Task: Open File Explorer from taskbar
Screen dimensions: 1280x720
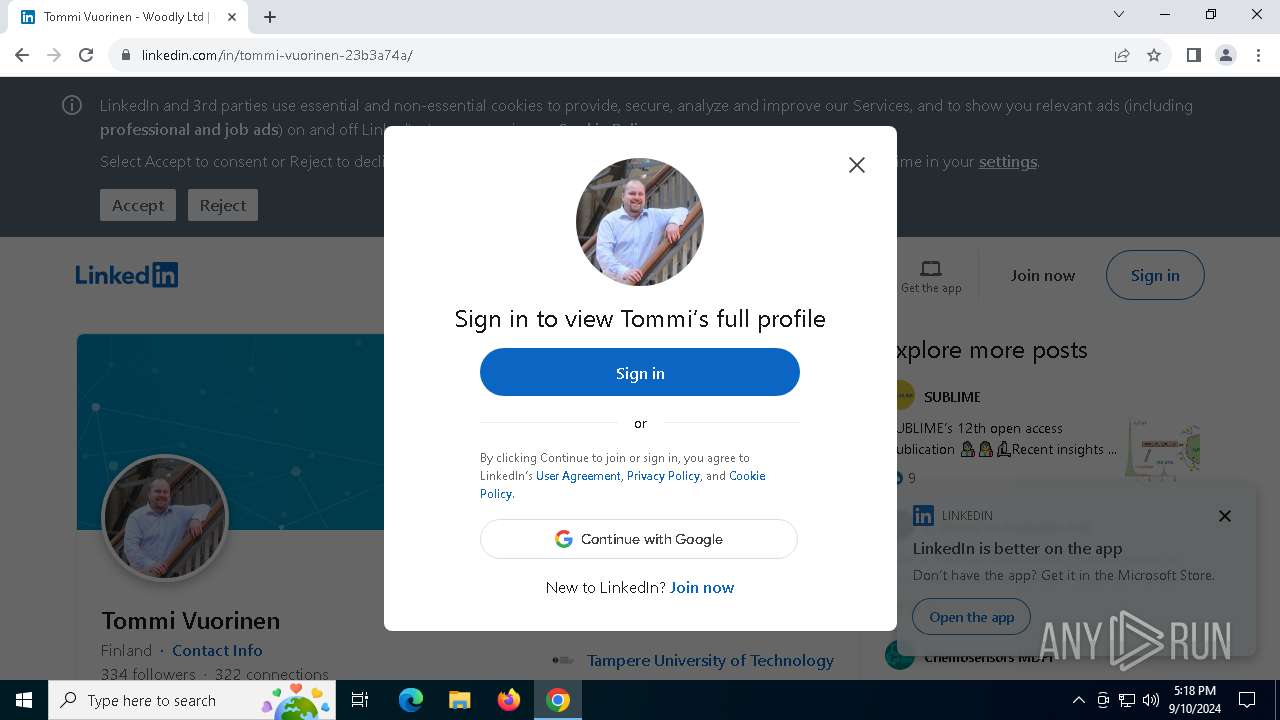Action: [x=460, y=700]
